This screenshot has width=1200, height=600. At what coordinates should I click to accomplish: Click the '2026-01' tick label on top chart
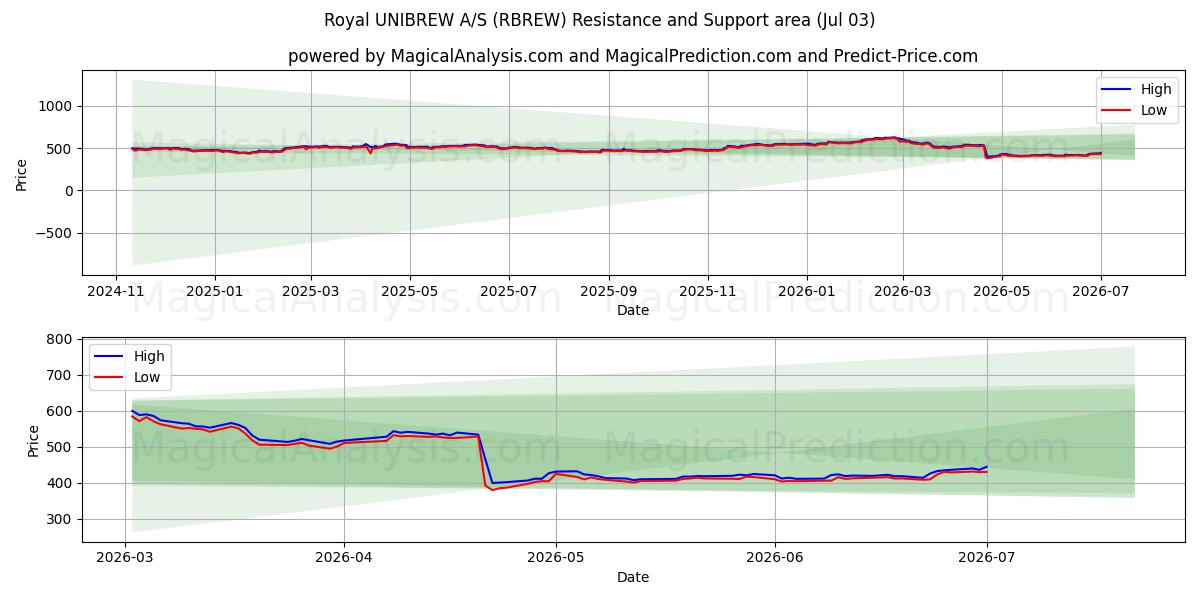pyautogui.click(x=807, y=290)
